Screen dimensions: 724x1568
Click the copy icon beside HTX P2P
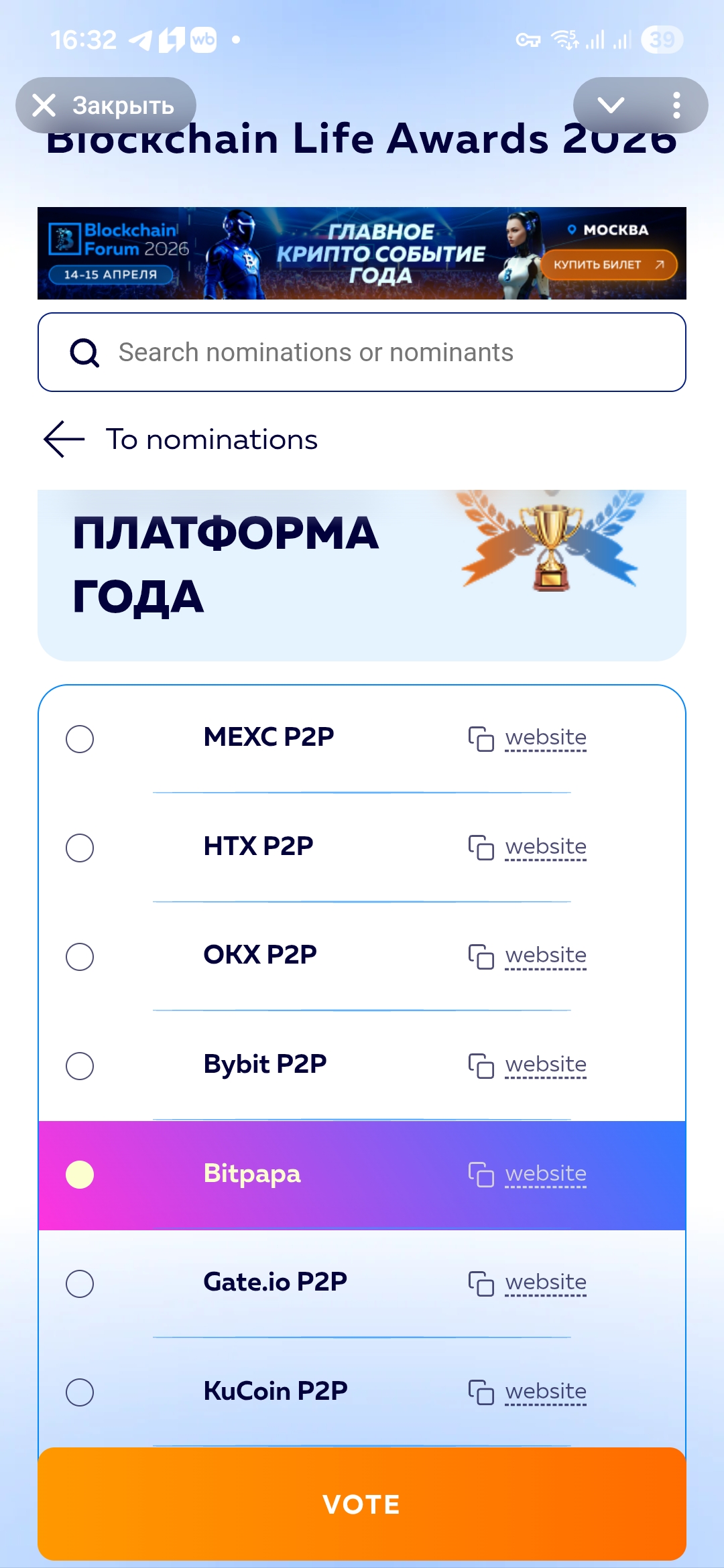481,848
